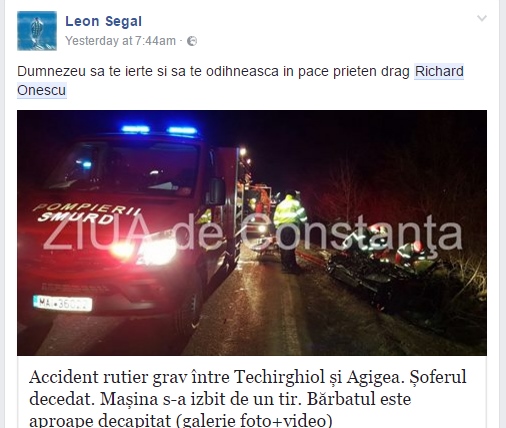Open the accident article headline link
Viewport: 506px width, 428px height.
click(248, 399)
